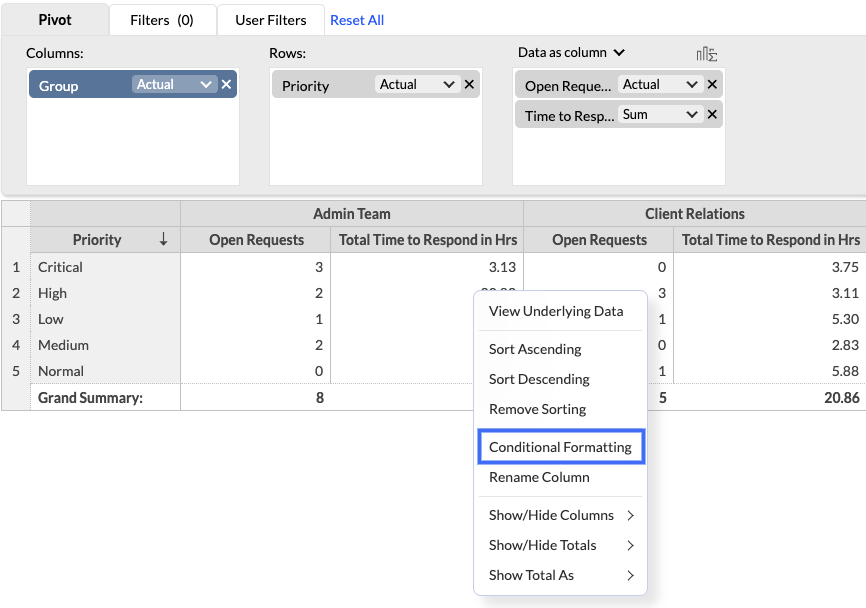Click the Reset All link
866x608 pixels.
[x=357, y=20]
